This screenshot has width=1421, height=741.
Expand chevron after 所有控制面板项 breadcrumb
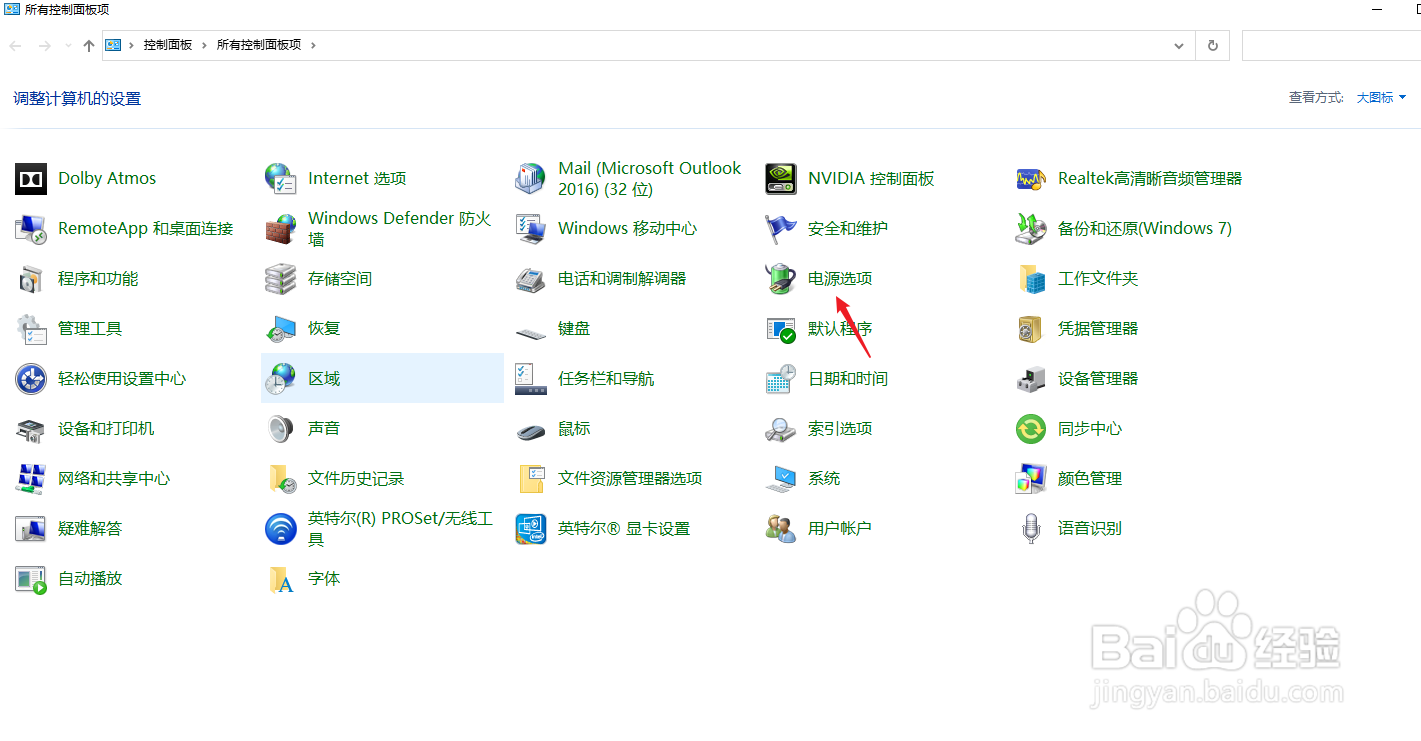click(x=313, y=45)
